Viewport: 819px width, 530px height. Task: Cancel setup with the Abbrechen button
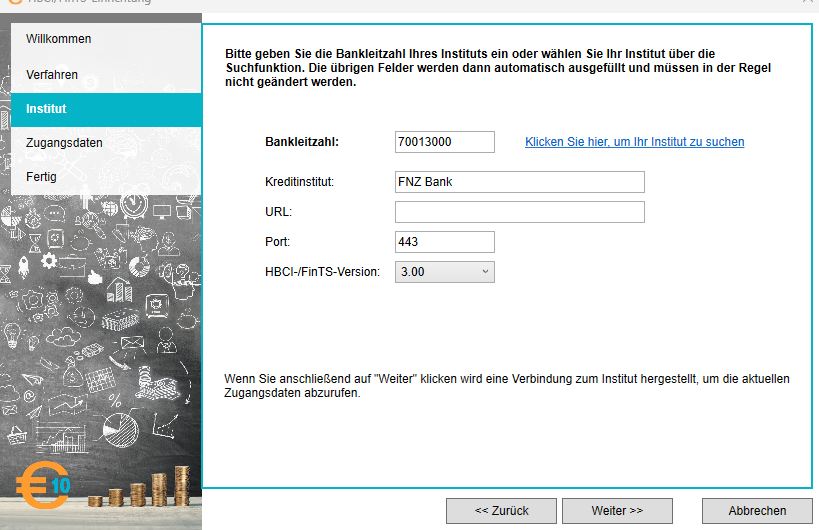click(757, 511)
